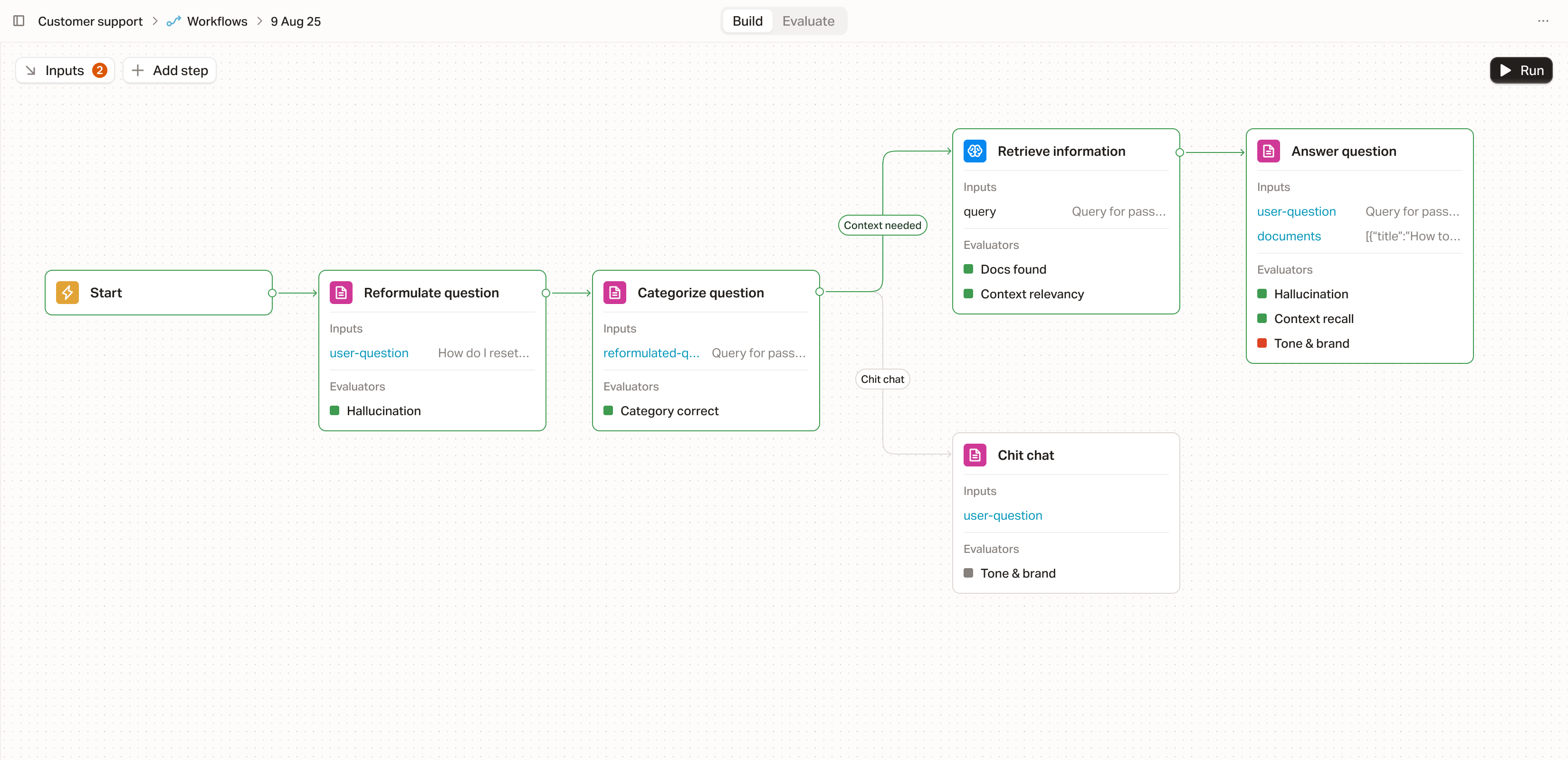
Task: Click the Categorize question pink icon
Action: [615, 293]
